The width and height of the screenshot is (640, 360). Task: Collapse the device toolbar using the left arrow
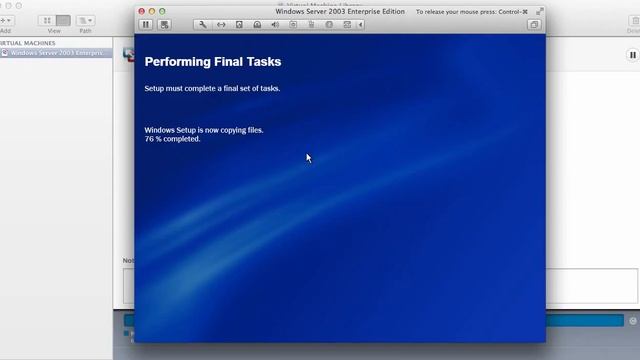[360, 24]
